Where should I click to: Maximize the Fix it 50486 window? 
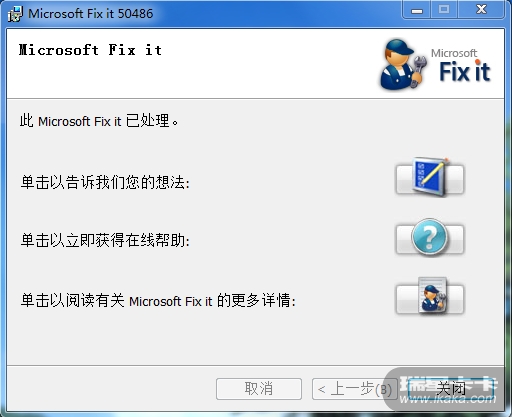click(x=444, y=10)
